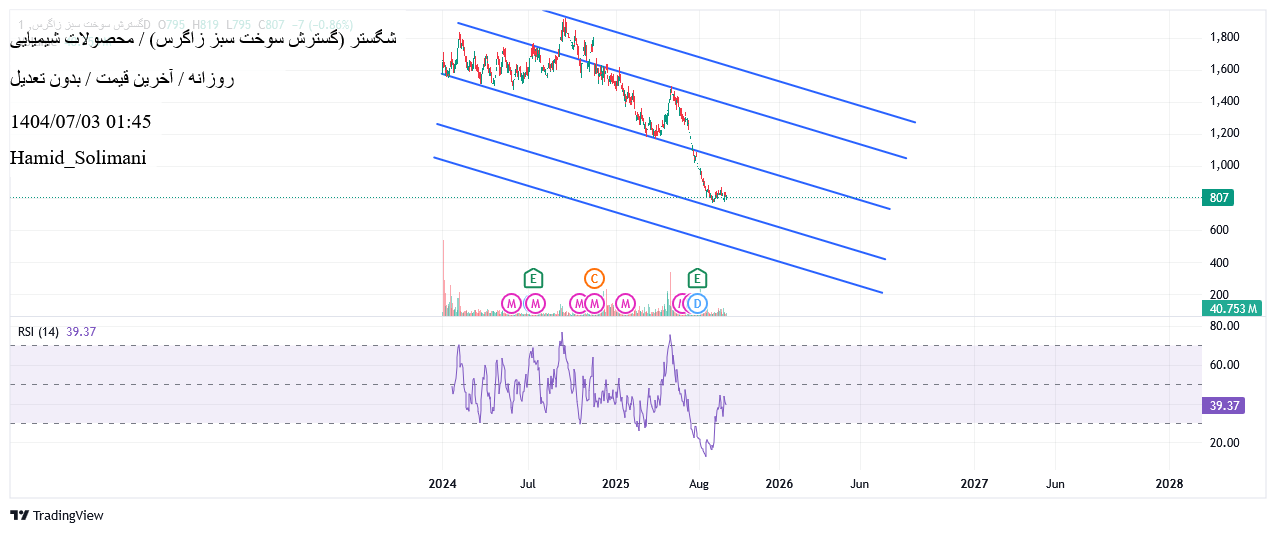Click the M marker below the green E
1276x533 pixels.
pos(535,303)
